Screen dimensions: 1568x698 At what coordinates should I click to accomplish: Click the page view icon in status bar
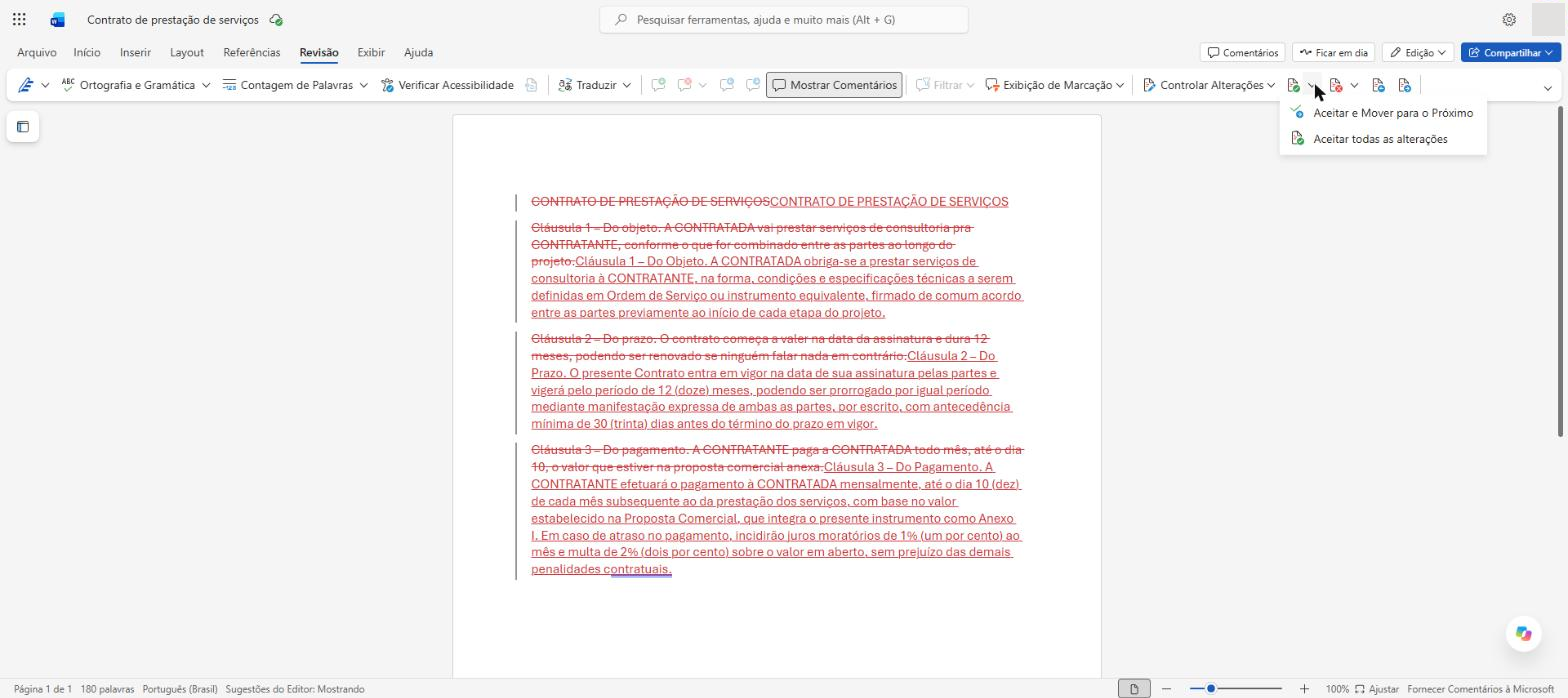pyautogui.click(x=1134, y=689)
